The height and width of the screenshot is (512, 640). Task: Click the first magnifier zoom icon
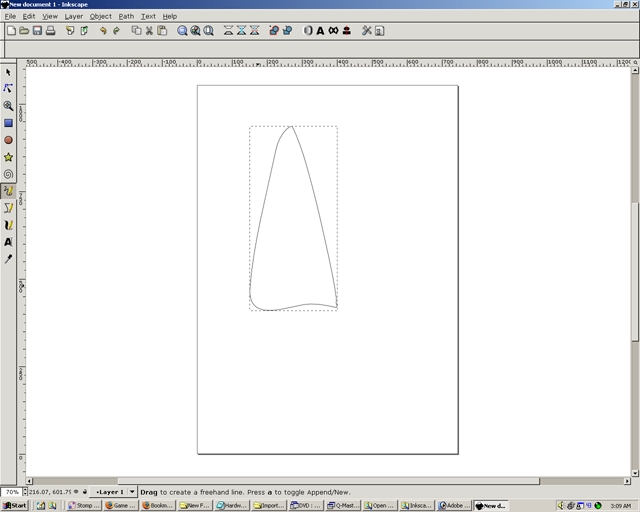pos(182,31)
